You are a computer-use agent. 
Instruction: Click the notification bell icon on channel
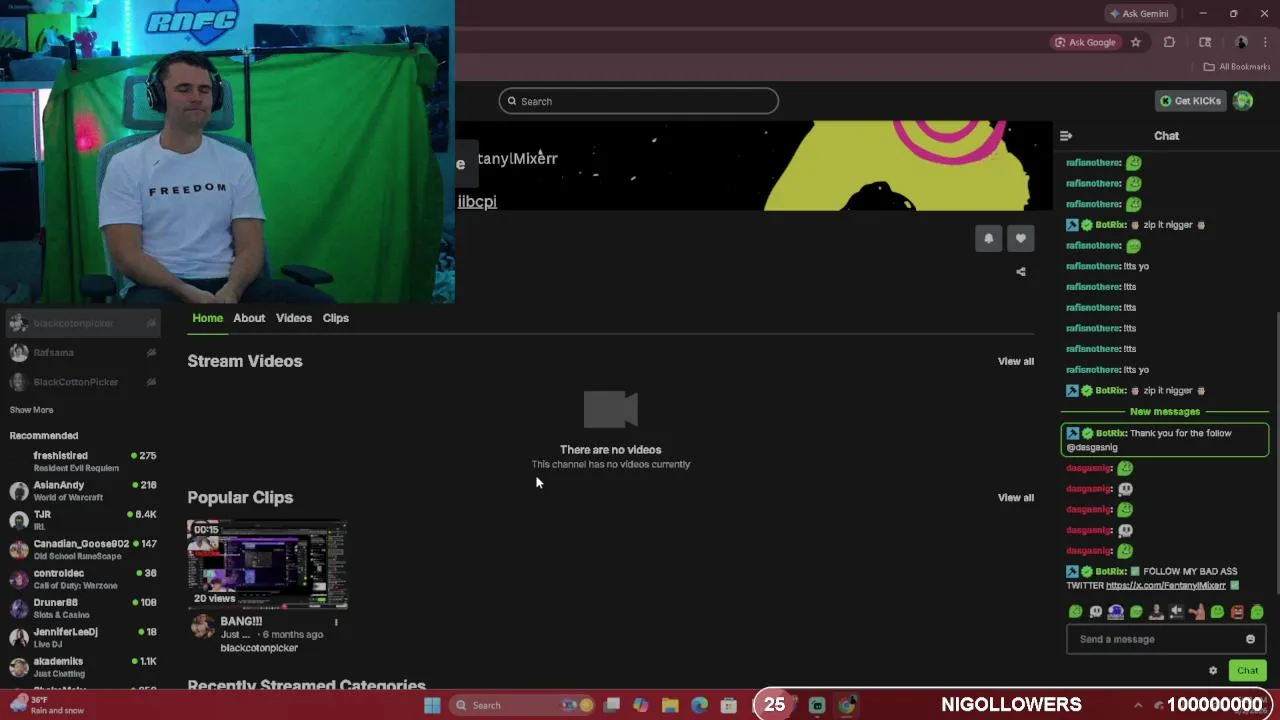click(988, 238)
